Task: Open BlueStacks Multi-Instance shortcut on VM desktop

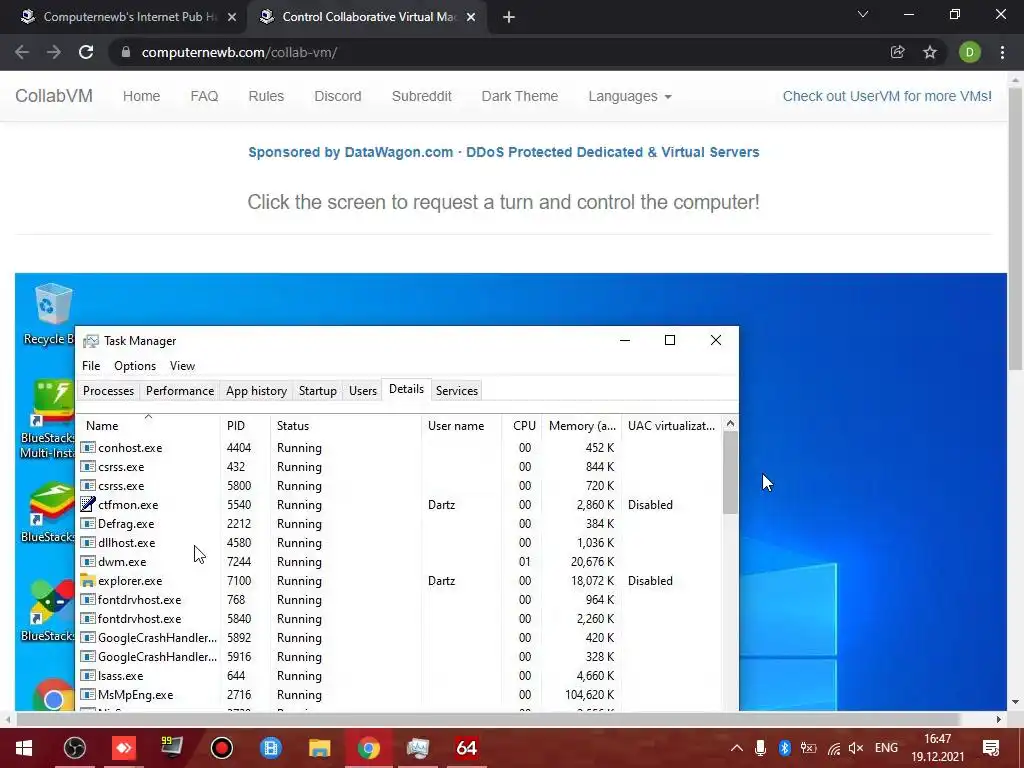Action: [x=50, y=419]
